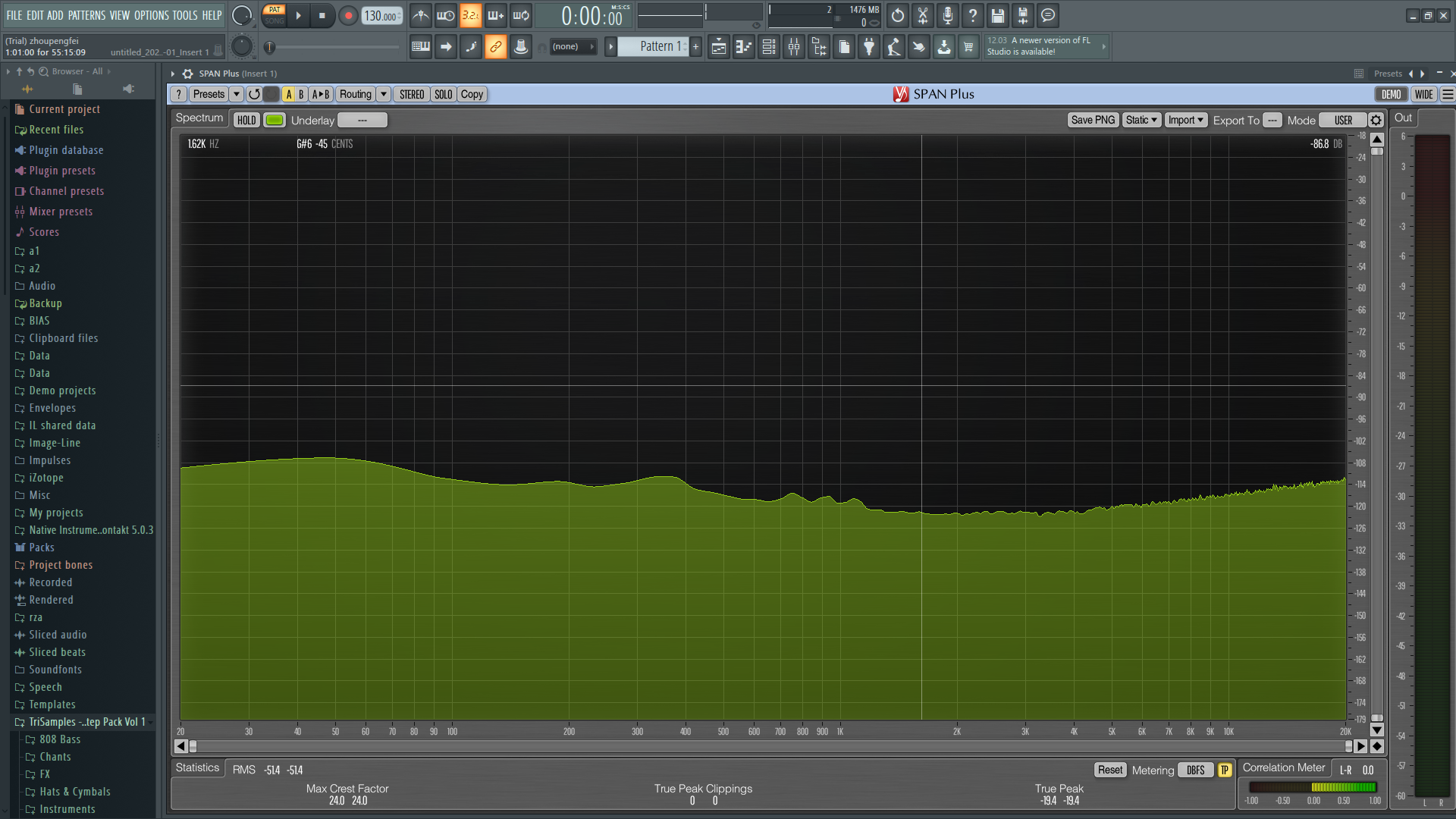Image resolution: width=1456 pixels, height=819 pixels.
Task: Open the playlist view icon
Action: pyautogui.click(x=718, y=47)
